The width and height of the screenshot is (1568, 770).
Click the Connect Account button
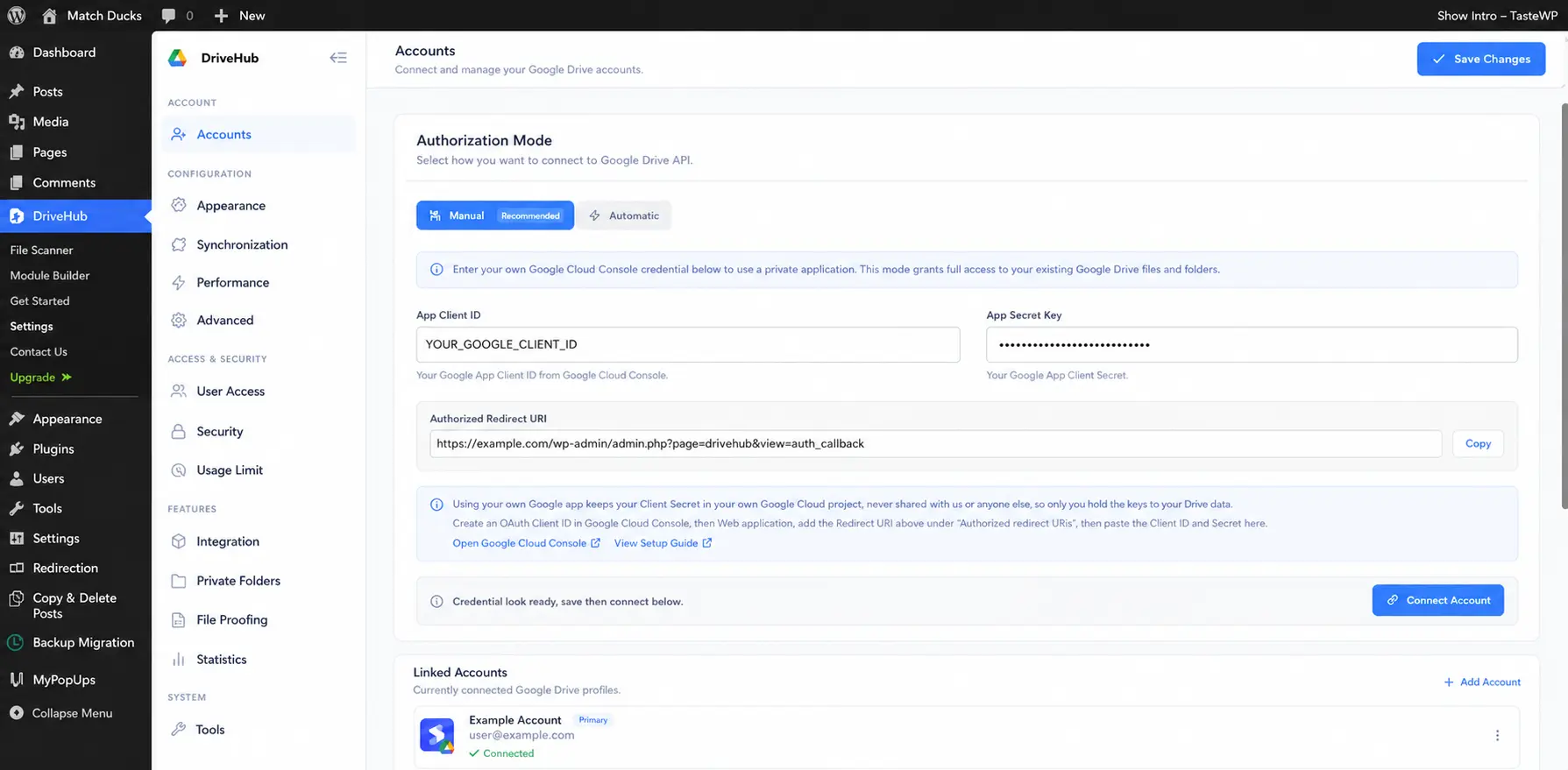coord(1437,600)
